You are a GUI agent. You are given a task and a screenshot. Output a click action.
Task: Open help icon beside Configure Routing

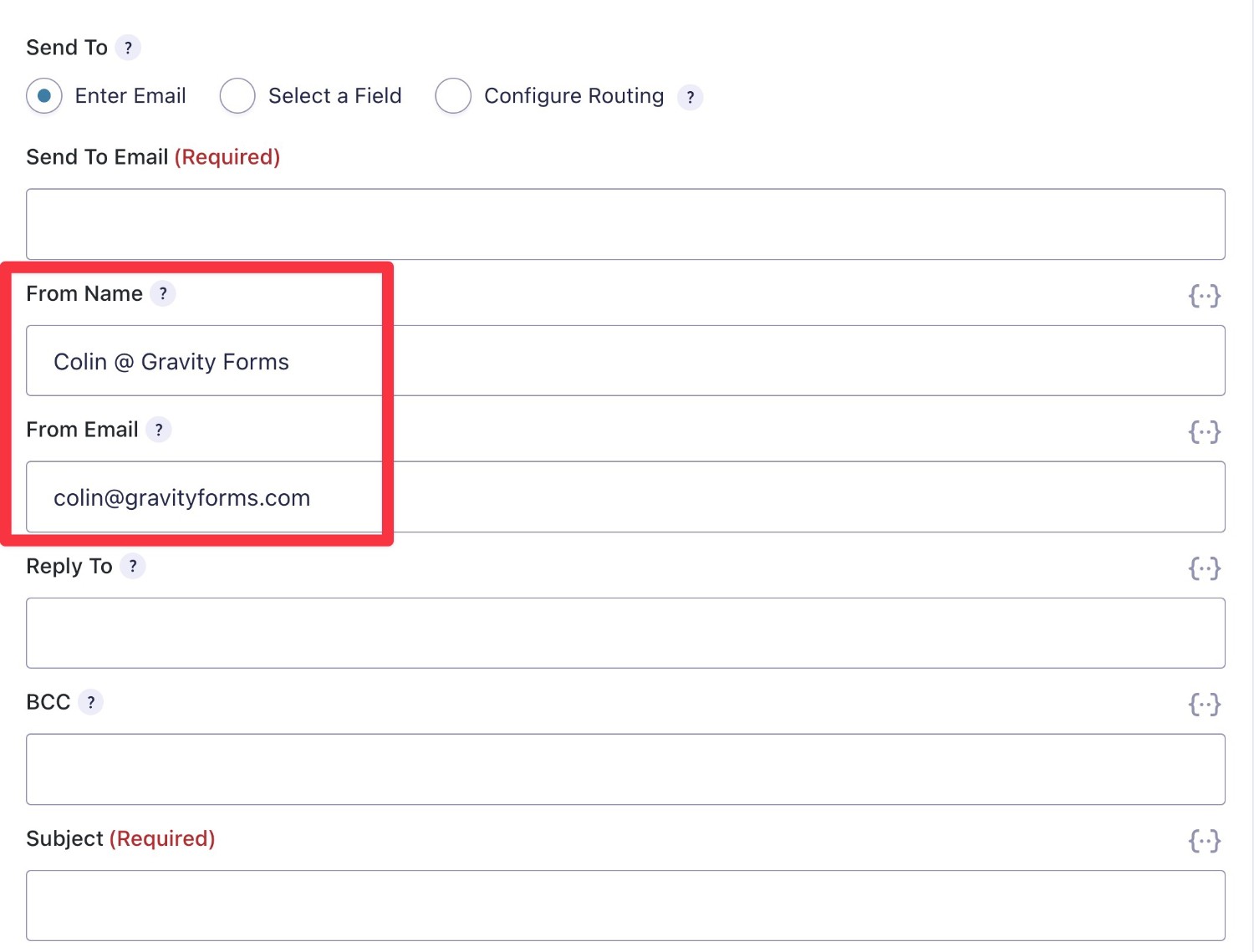(690, 97)
